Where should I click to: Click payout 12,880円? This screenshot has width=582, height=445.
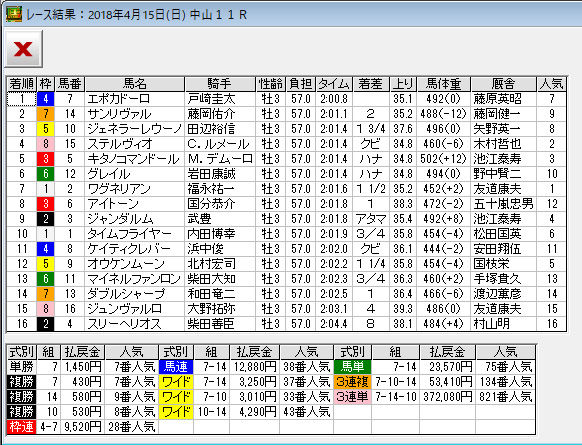pos(255,367)
